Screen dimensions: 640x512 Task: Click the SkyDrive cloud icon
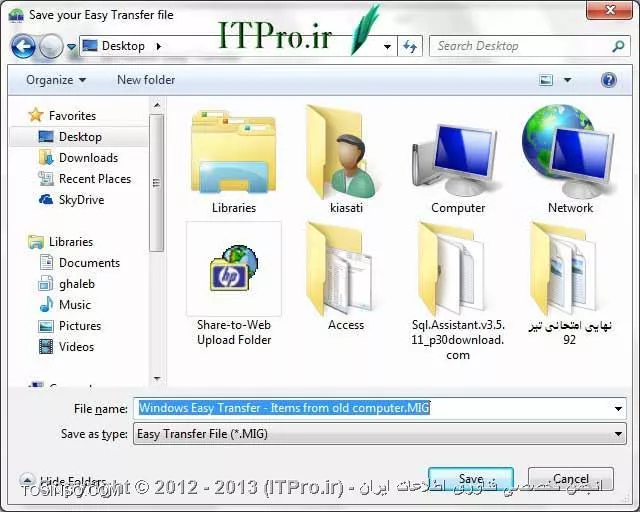(46, 200)
